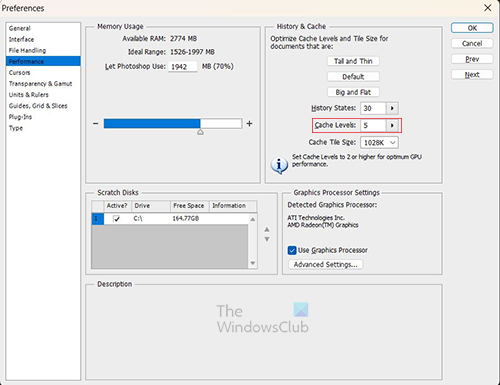Open Advanced Settings for graphics processor
The image size is (500, 385).
(x=325, y=264)
